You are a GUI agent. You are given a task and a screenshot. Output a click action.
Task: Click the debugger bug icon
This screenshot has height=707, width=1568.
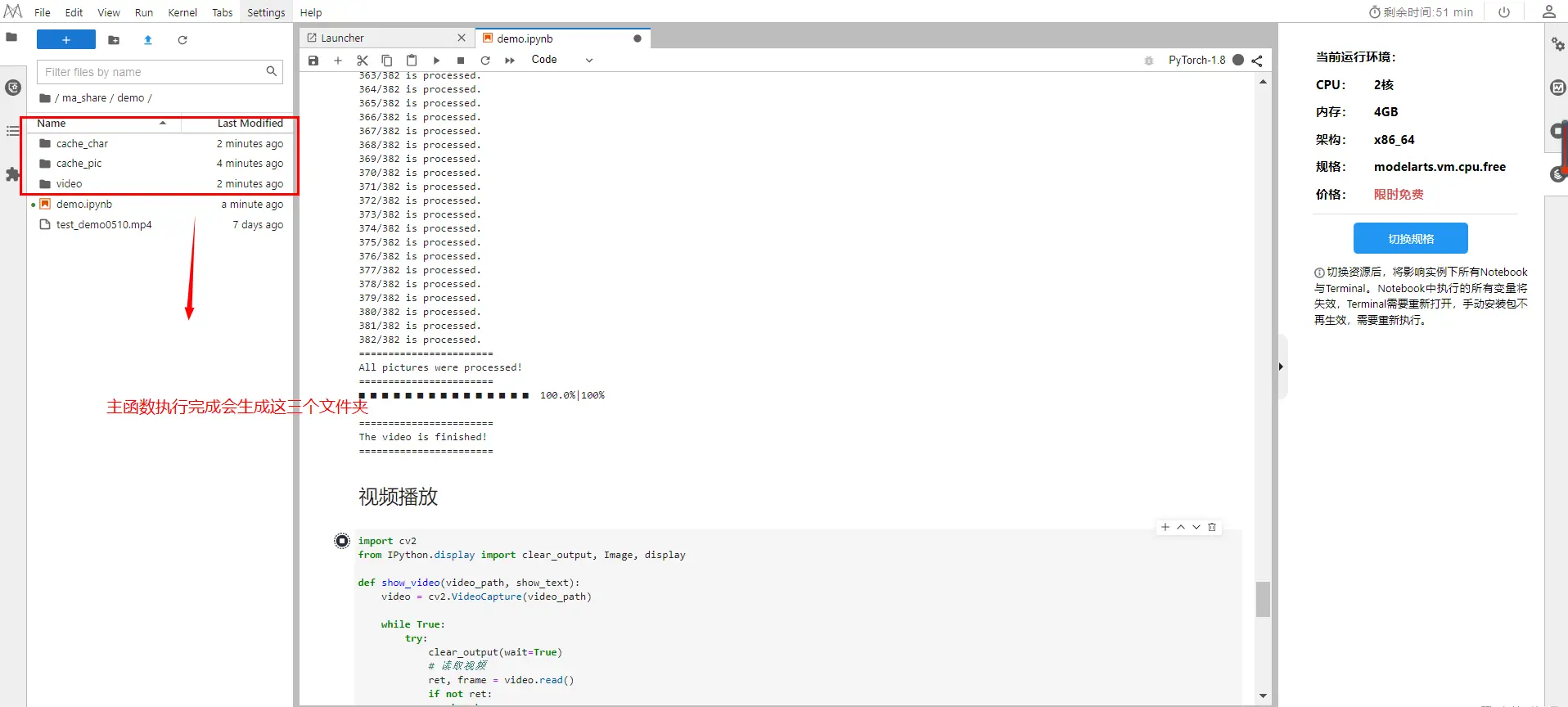pos(1149,61)
